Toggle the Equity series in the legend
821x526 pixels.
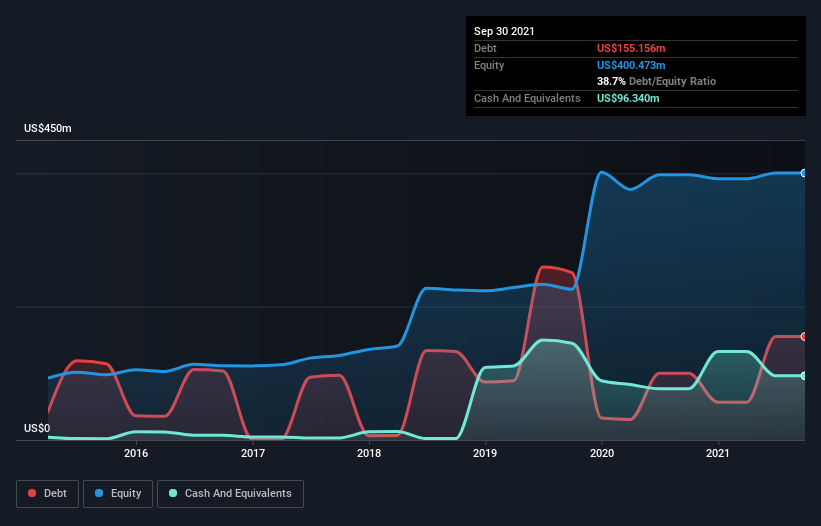click(118, 494)
